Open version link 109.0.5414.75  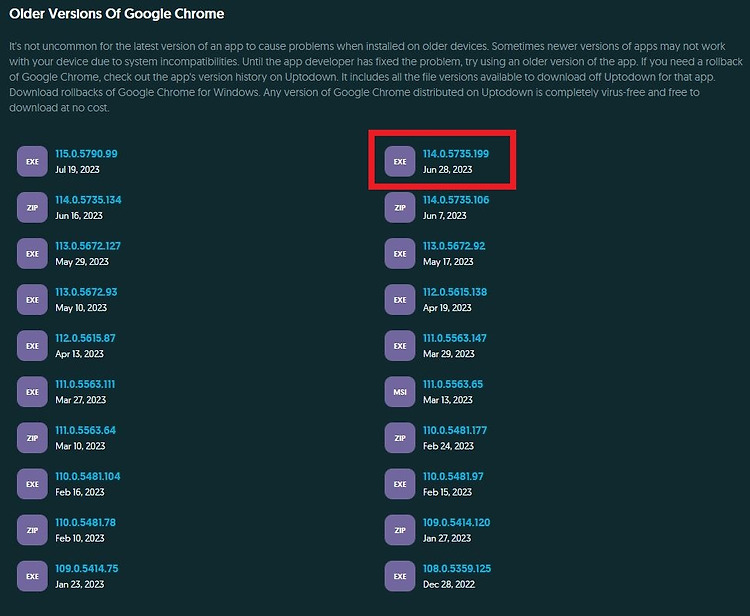(x=87, y=568)
